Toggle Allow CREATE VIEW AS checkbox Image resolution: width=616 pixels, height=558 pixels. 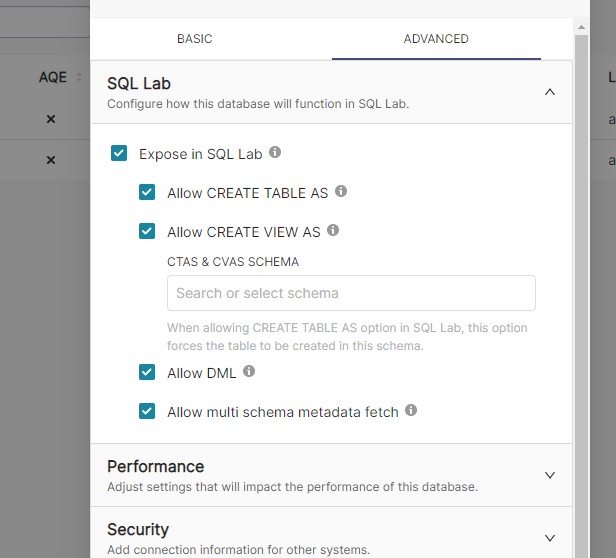pyautogui.click(x=147, y=231)
